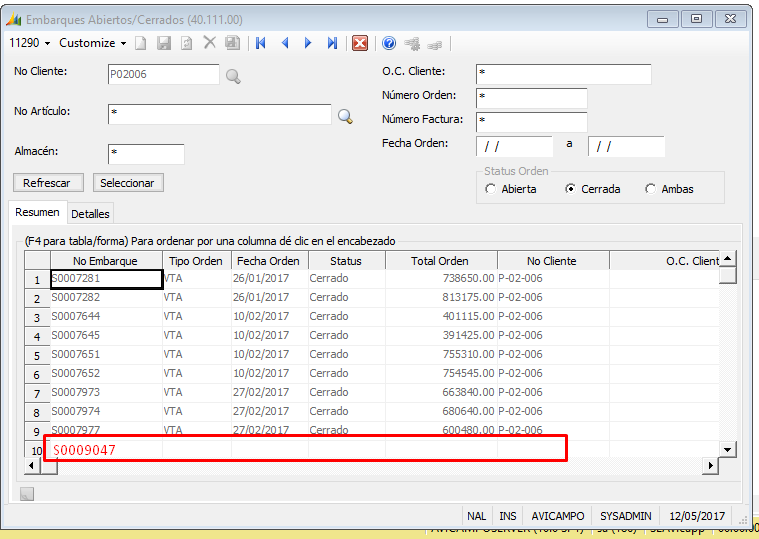Switch to the Detalles tab
Viewport: 759px width, 539px height.
[x=91, y=214]
